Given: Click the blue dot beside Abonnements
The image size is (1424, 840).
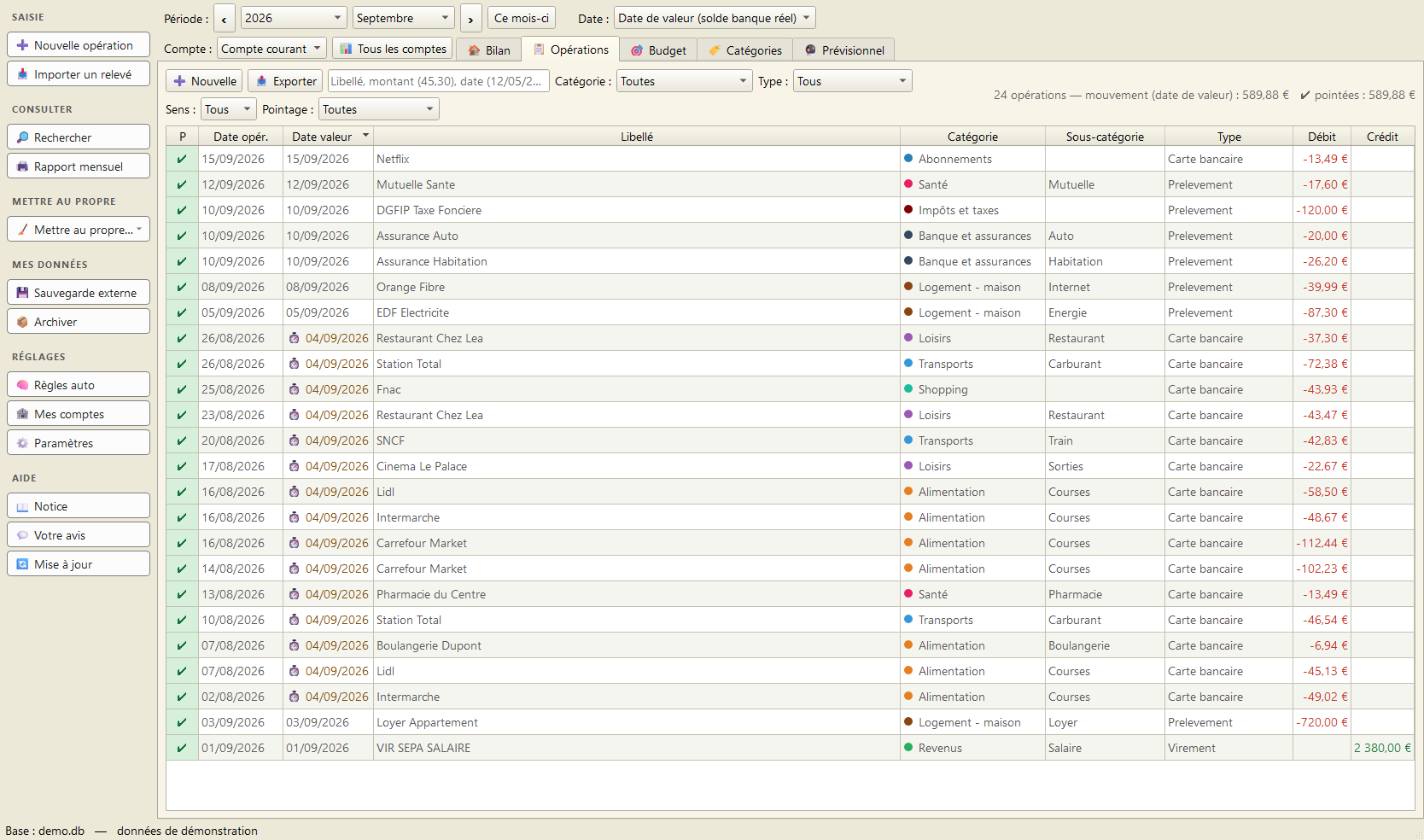Looking at the screenshot, I should tap(908, 159).
